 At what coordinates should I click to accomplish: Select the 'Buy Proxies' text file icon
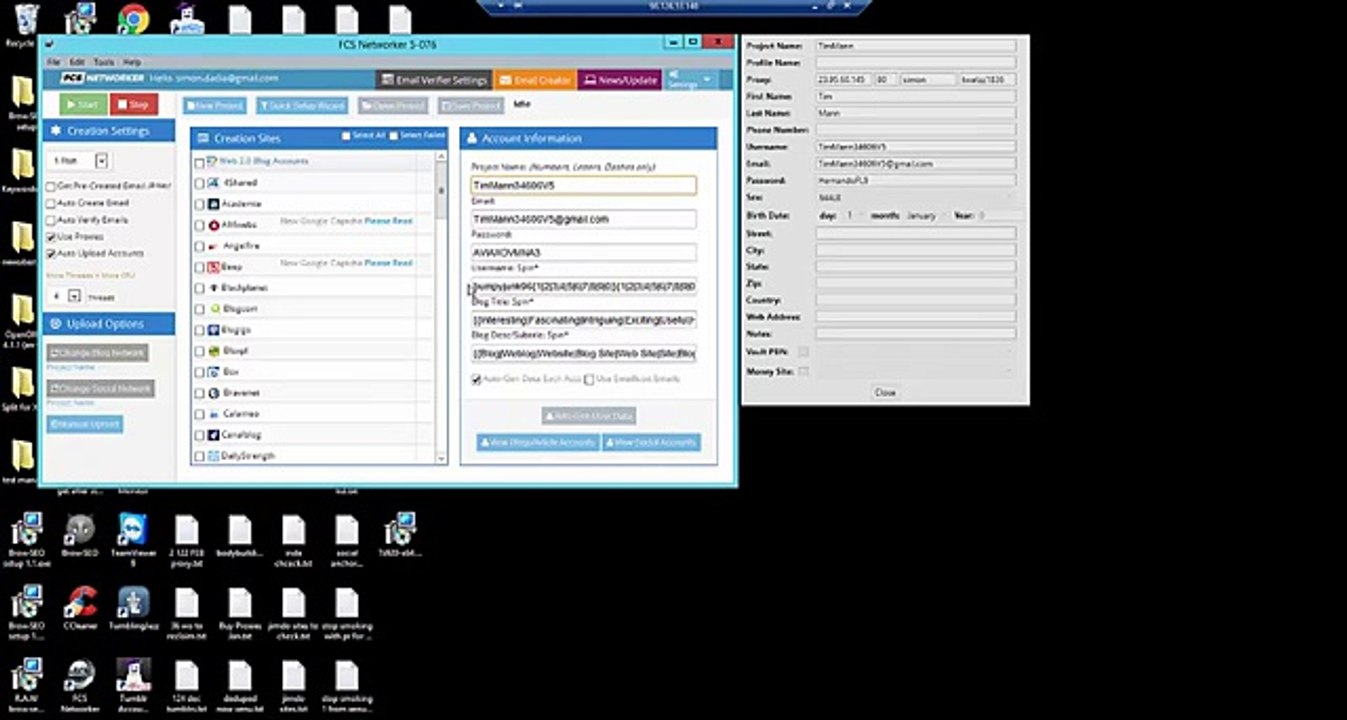point(240,612)
